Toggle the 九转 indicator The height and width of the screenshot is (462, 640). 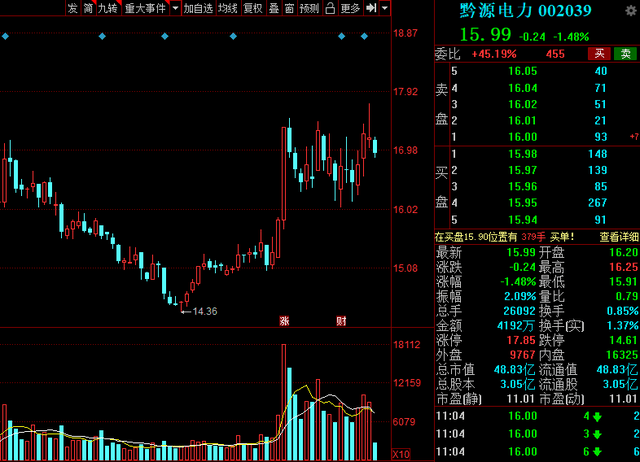tap(108, 8)
